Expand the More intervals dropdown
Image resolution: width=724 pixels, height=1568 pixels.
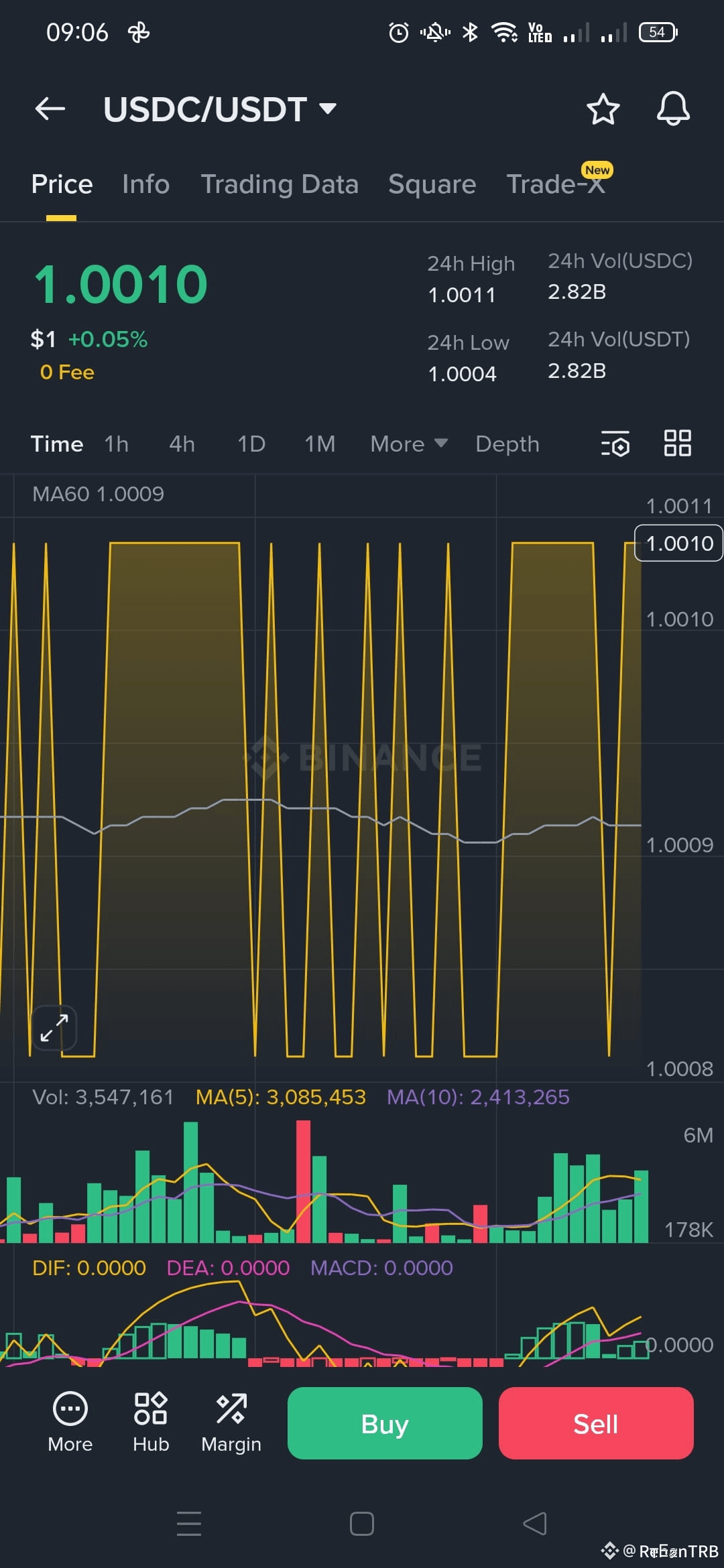(408, 444)
